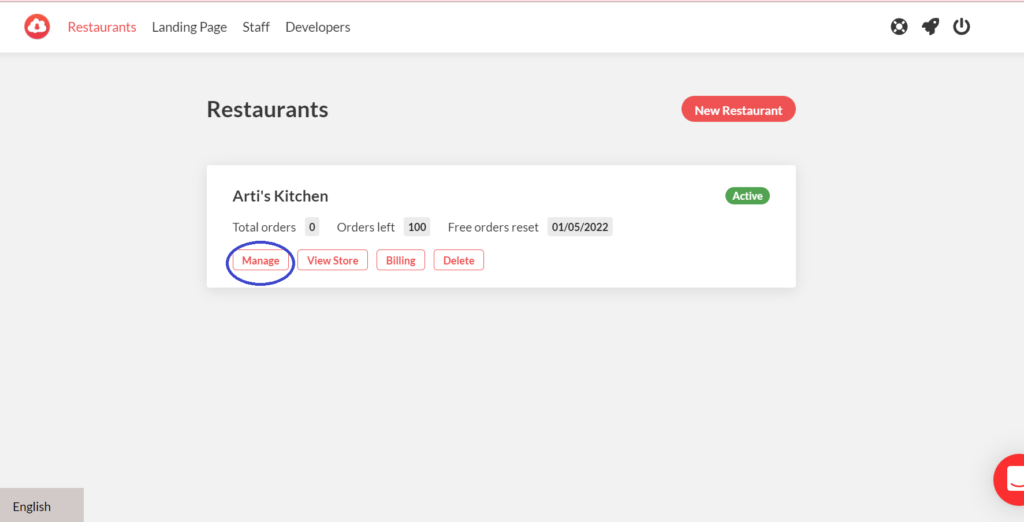Image resolution: width=1024 pixels, height=522 pixels.
Task: Open the red chat widget icon
Action: pyautogui.click(x=1009, y=480)
